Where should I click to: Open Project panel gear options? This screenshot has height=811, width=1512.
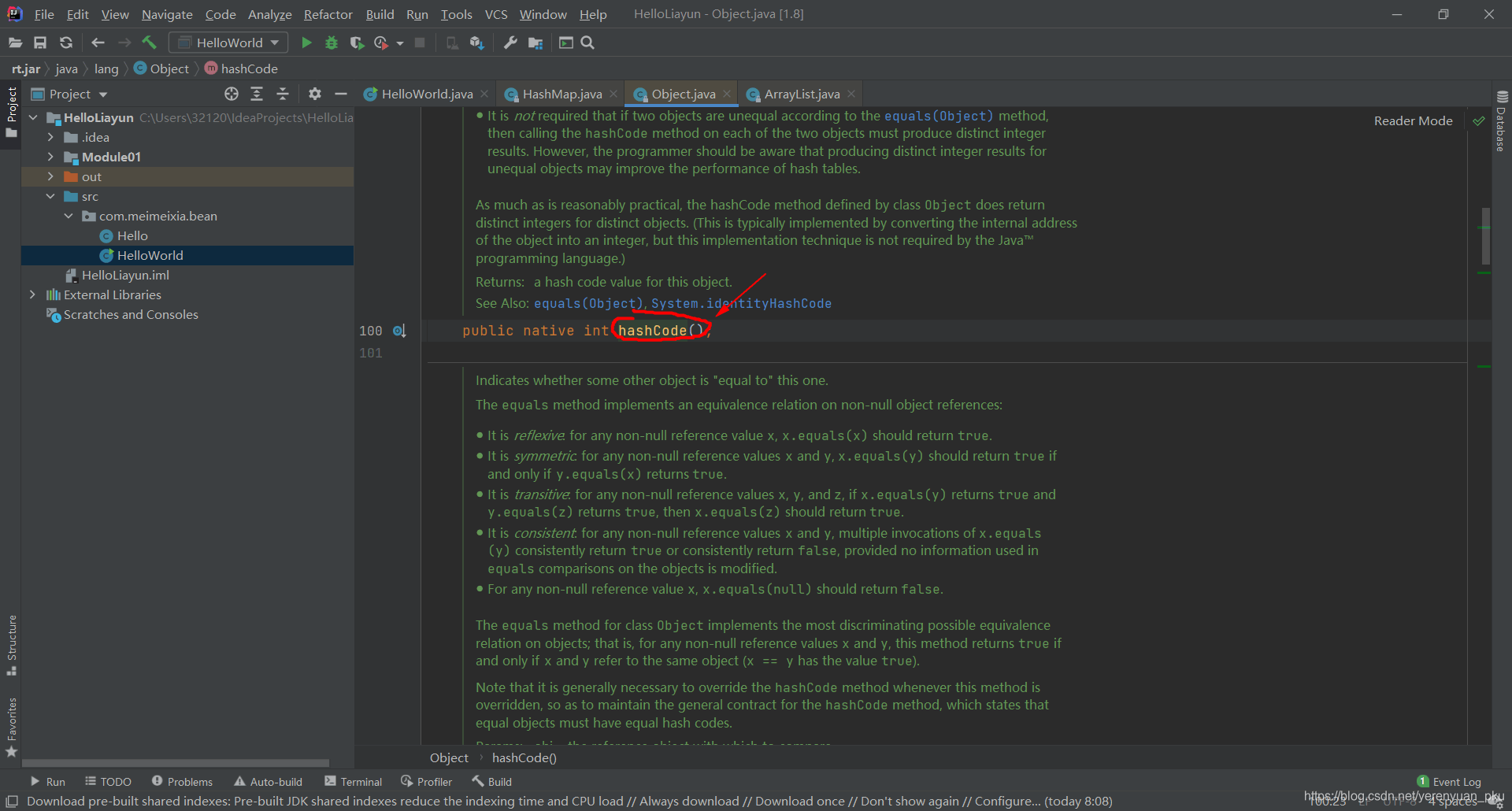click(315, 94)
